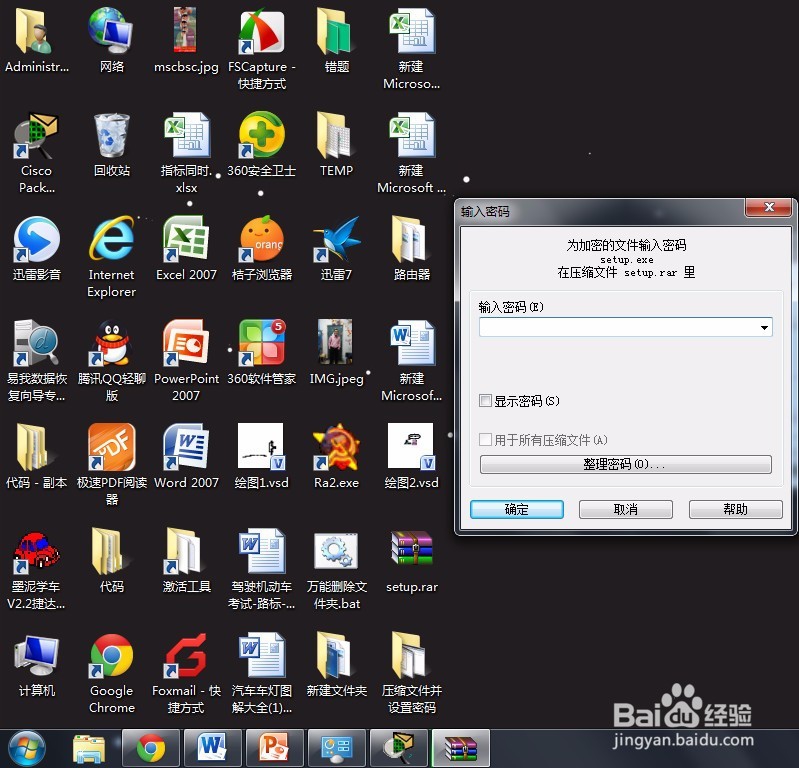Click the 整理密码 button
The image size is (799, 768).
tap(625, 464)
